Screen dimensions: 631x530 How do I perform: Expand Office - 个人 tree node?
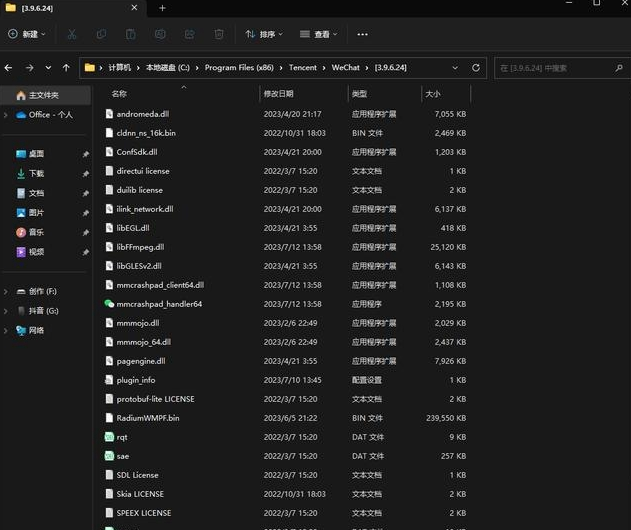click(x=6, y=115)
